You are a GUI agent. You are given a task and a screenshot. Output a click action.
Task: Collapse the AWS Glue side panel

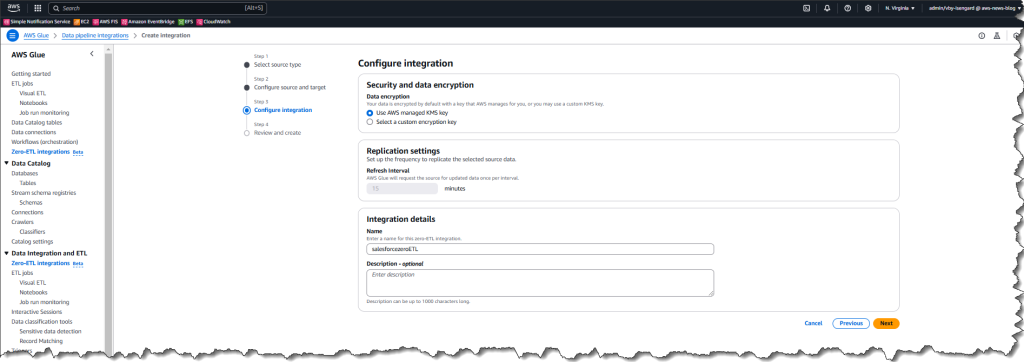point(91,54)
